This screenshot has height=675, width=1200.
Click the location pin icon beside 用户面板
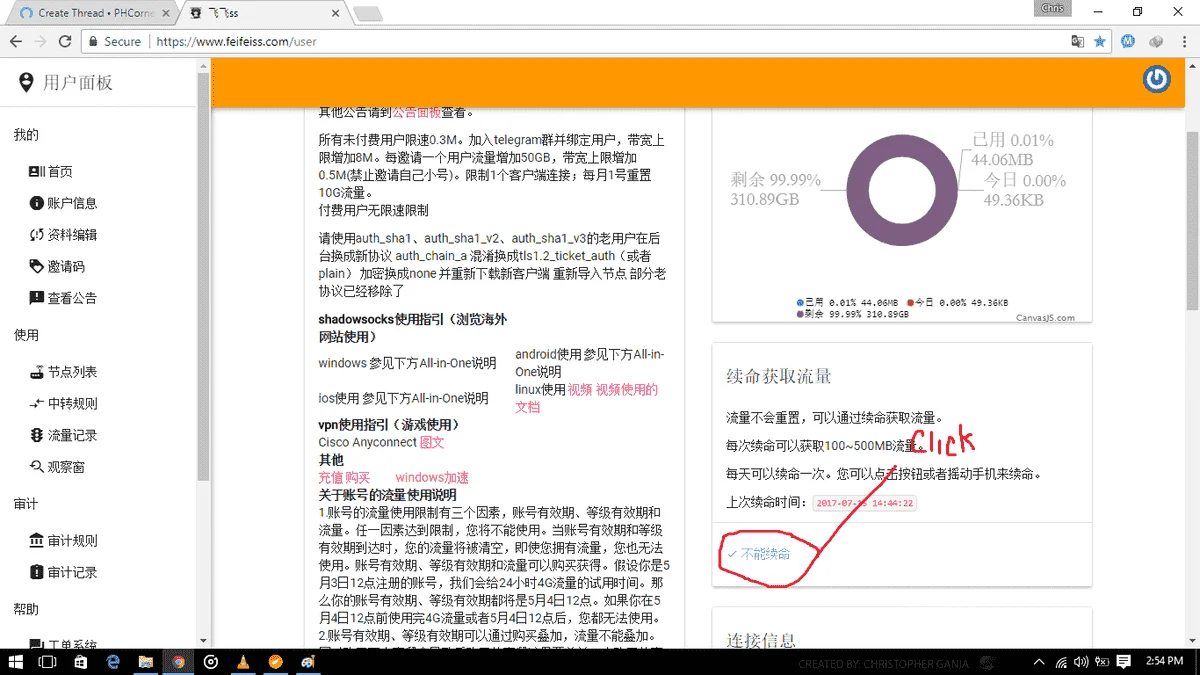(x=26, y=83)
